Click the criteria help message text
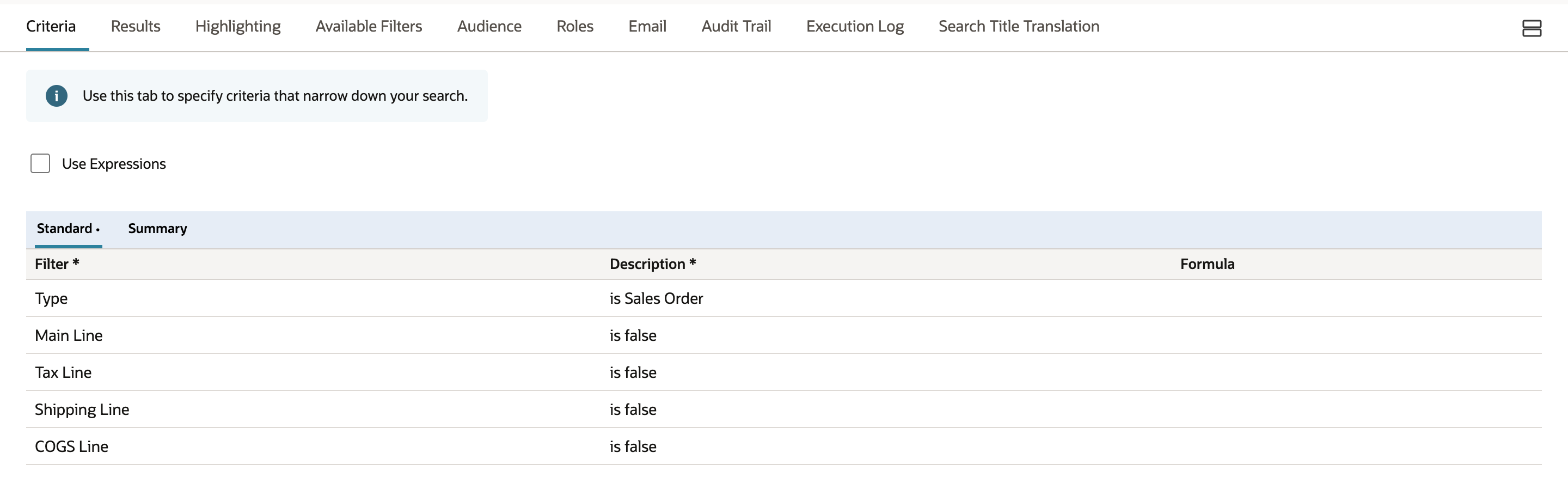This screenshot has width=1568, height=477. click(x=275, y=96)
